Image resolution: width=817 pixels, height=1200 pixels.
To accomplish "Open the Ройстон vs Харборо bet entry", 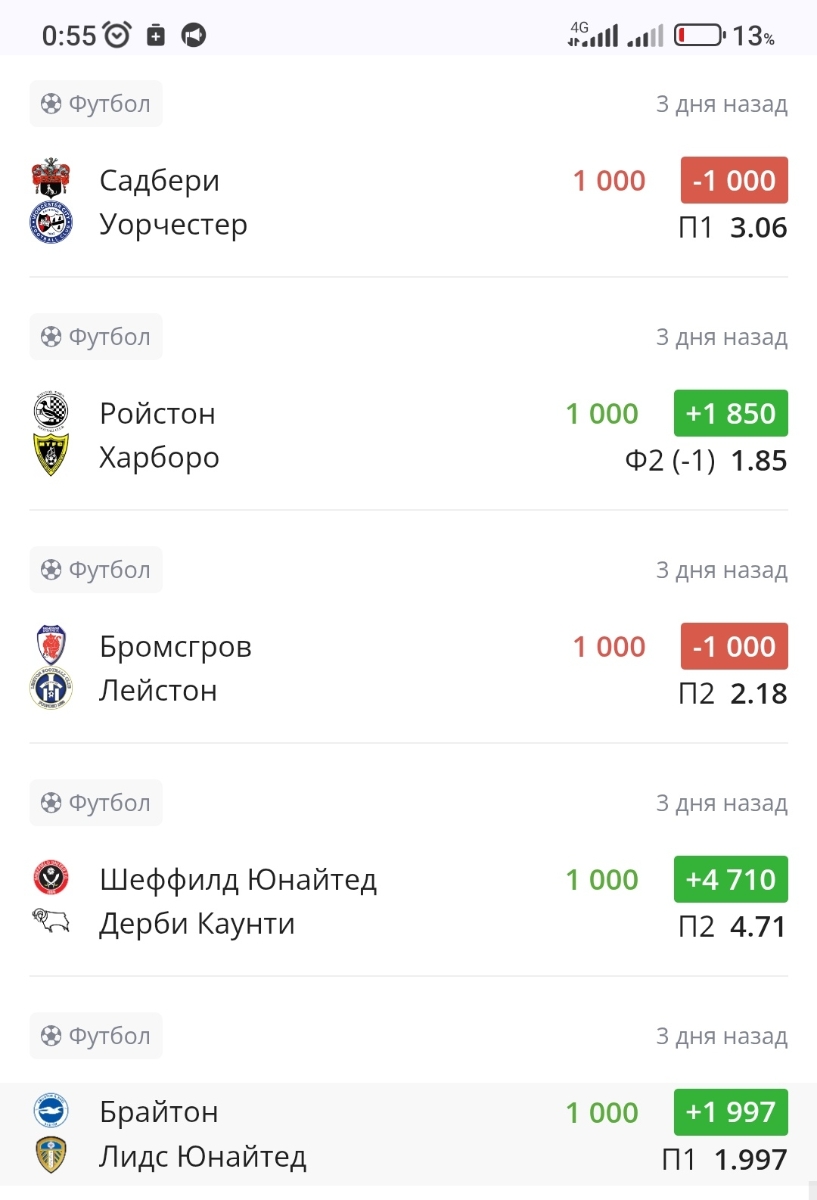I will tap(300, 435).
